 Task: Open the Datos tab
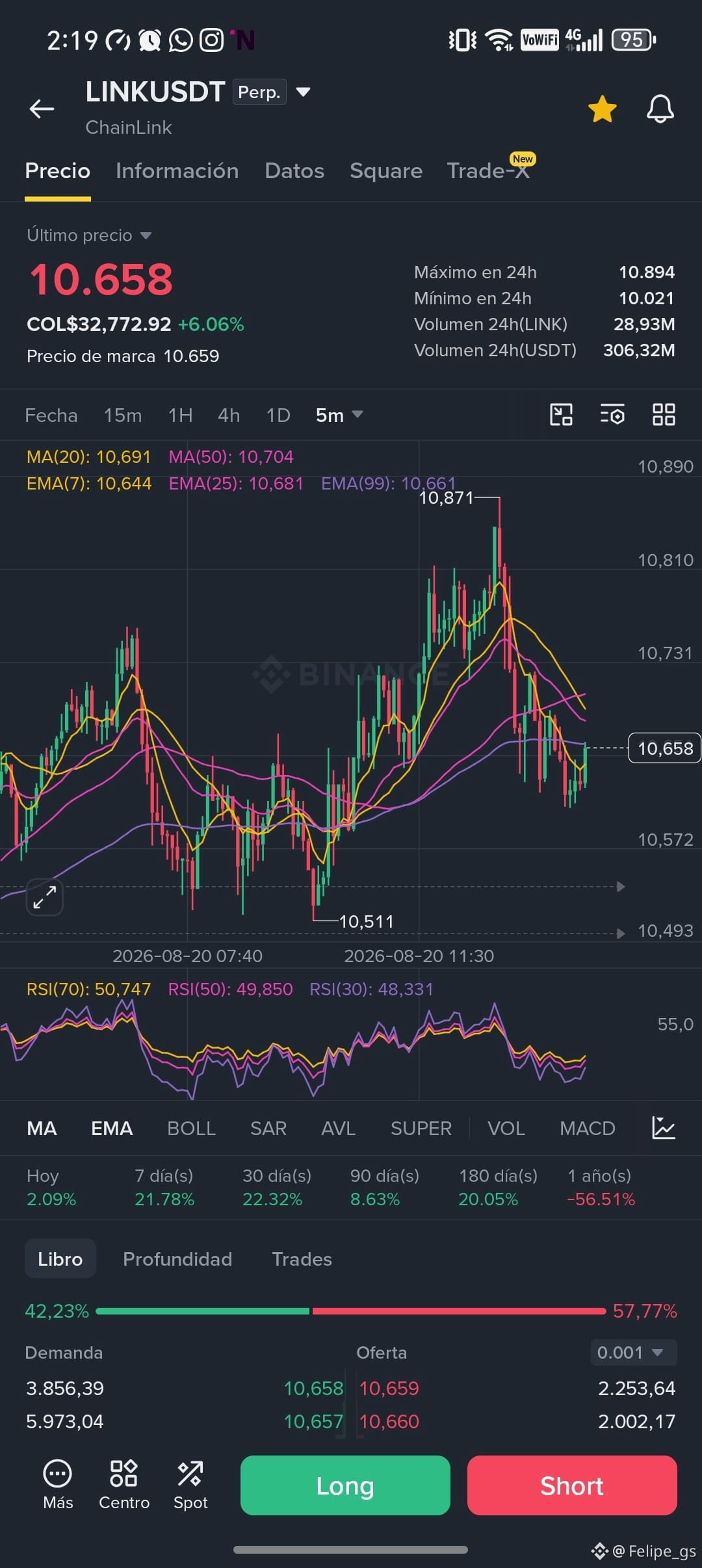point(294,170)
